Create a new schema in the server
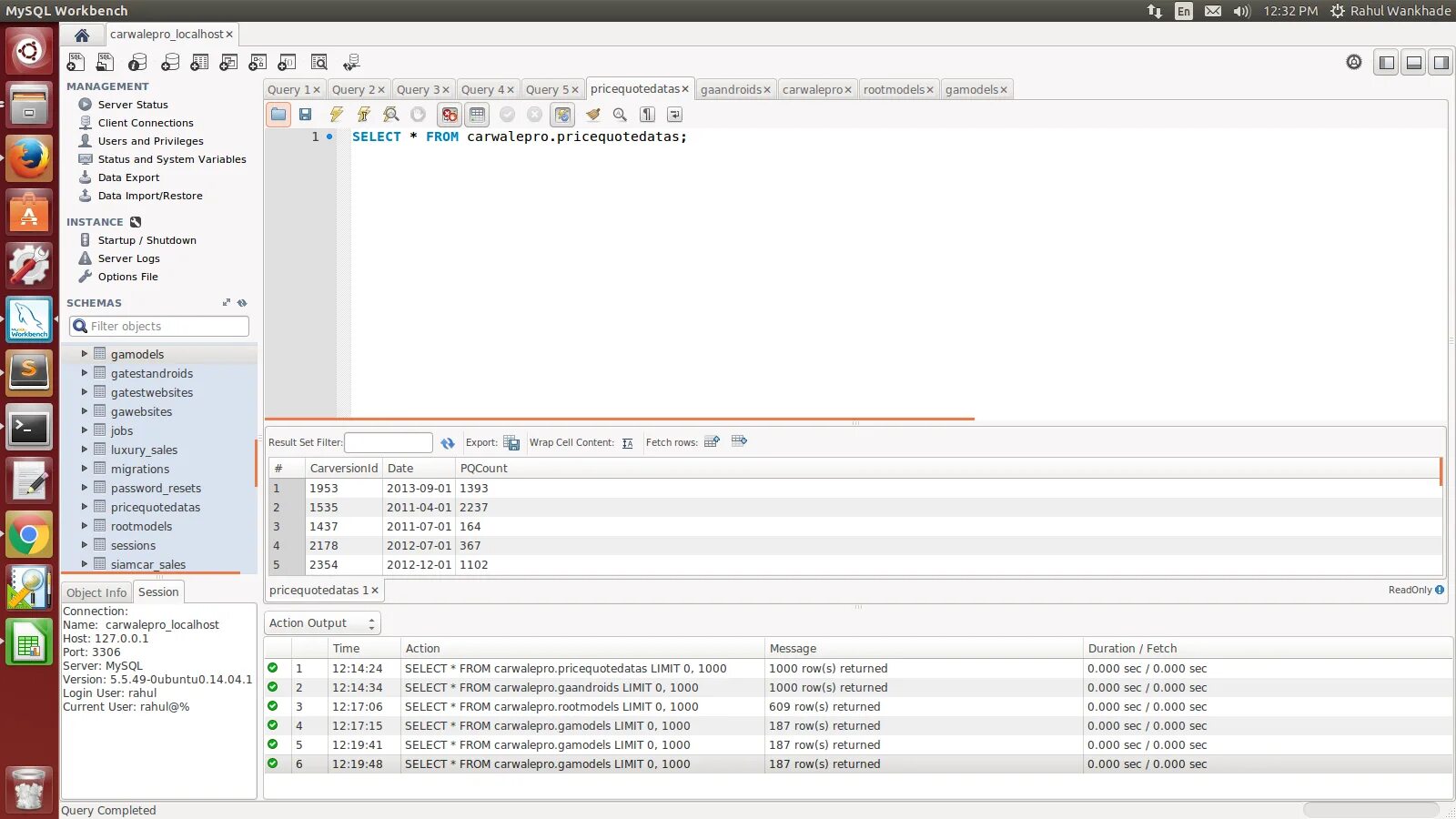The image size is (1456, 819). 170,62
